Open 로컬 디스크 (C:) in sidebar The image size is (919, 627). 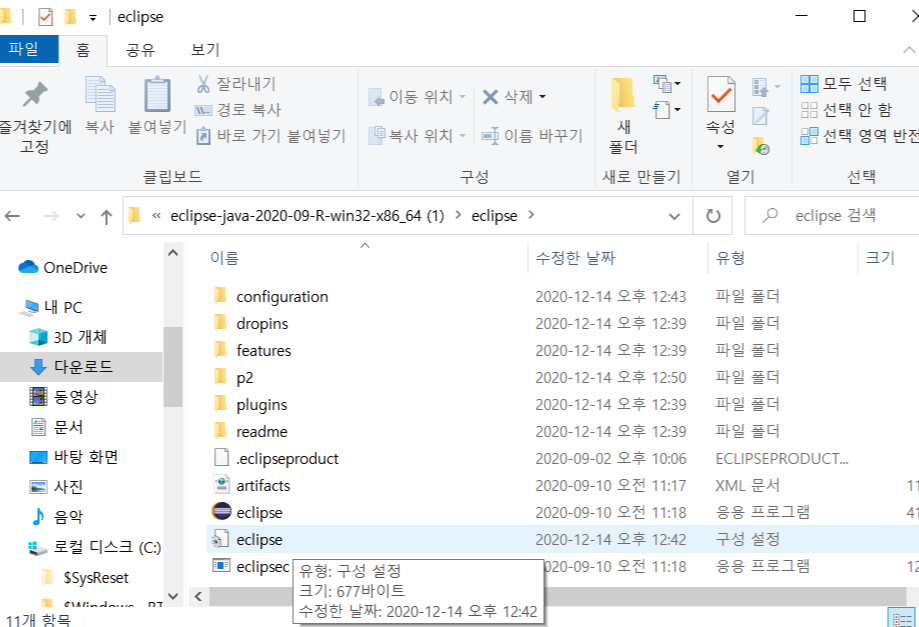pyautogui.click(x=94, y=547)
